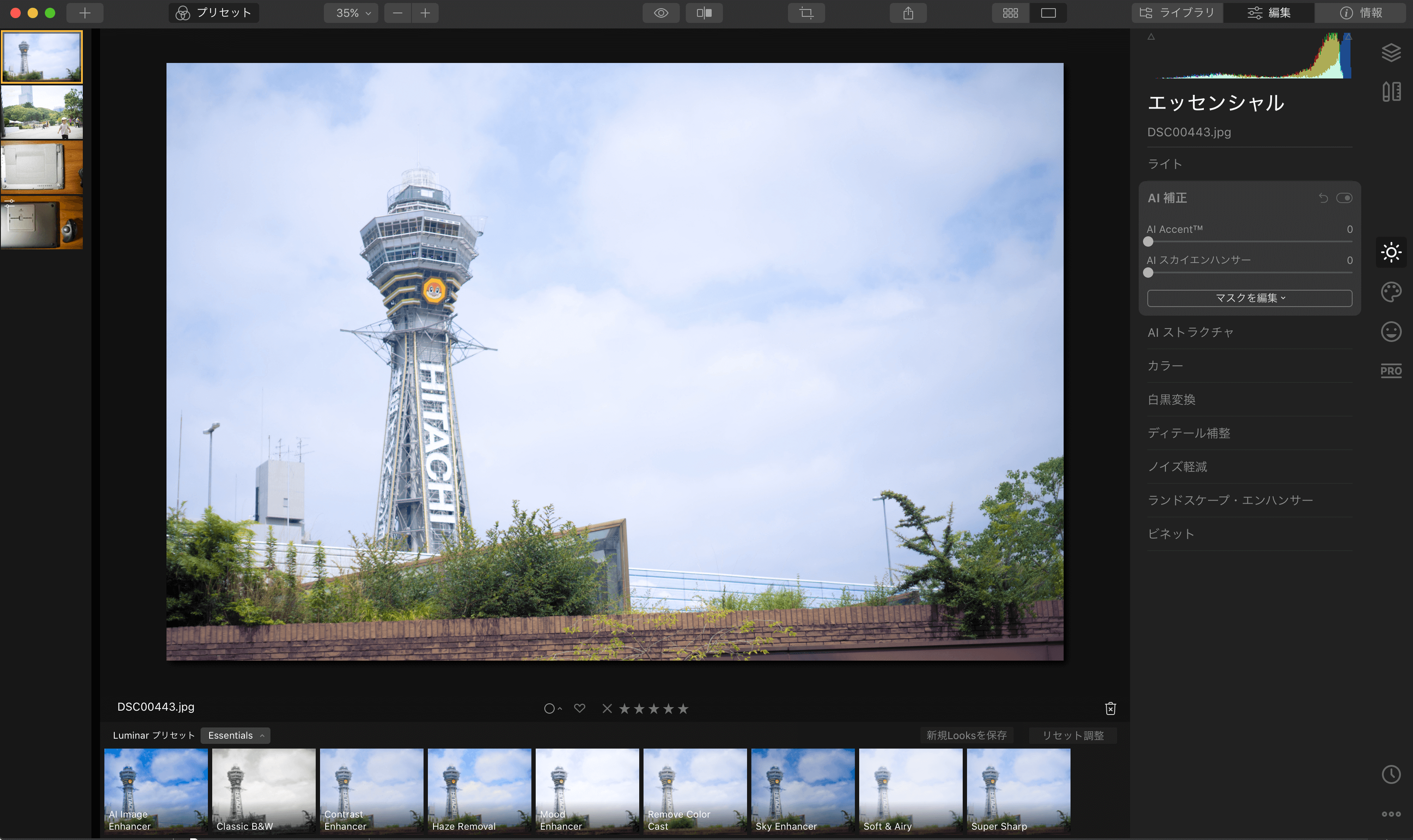This screenshot has height=840, width=1413.
Task: Set rating to five stars
Action: pyautogui.click(x=683, y=708)
